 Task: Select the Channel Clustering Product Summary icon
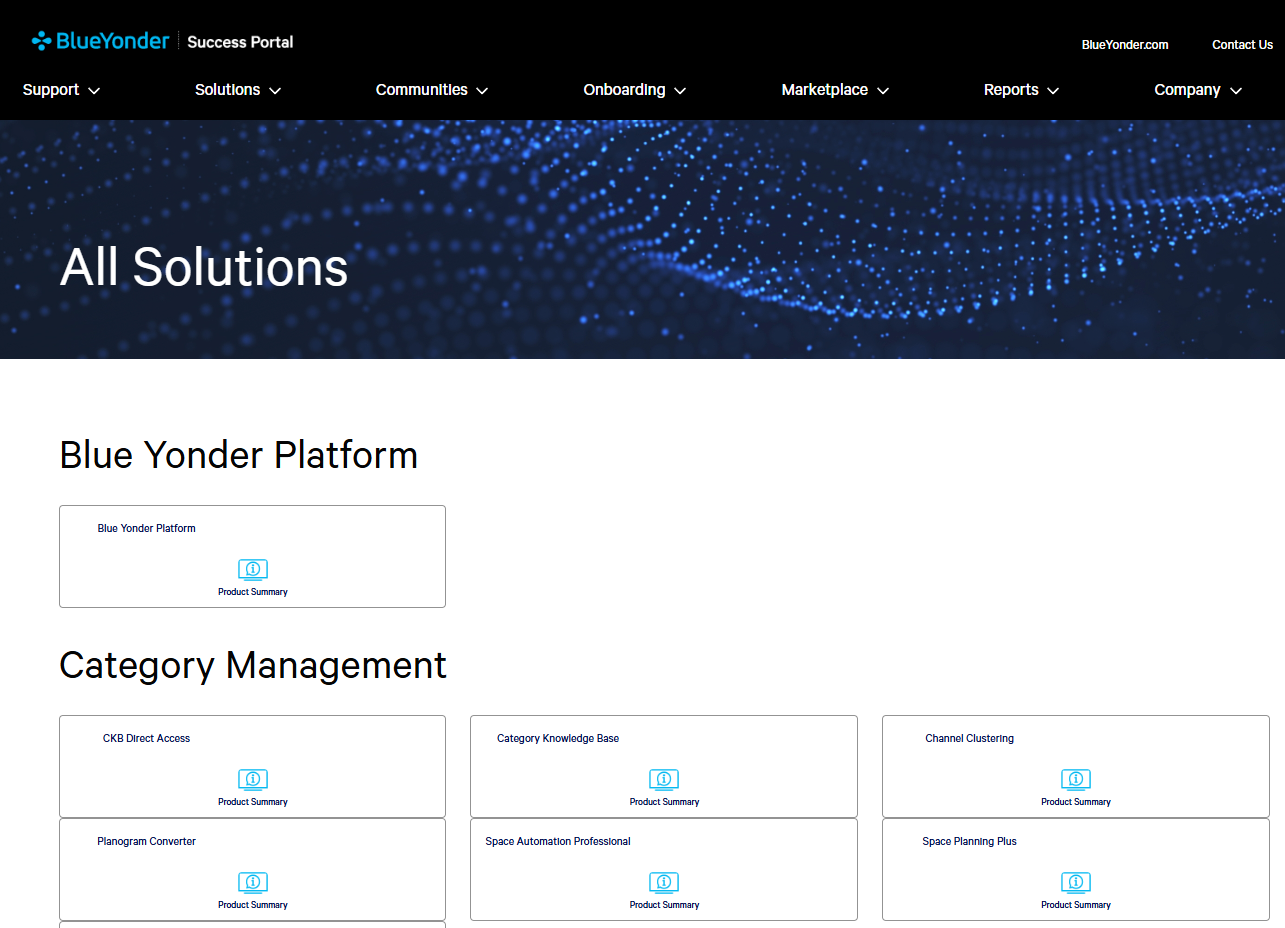[1075, 779]
